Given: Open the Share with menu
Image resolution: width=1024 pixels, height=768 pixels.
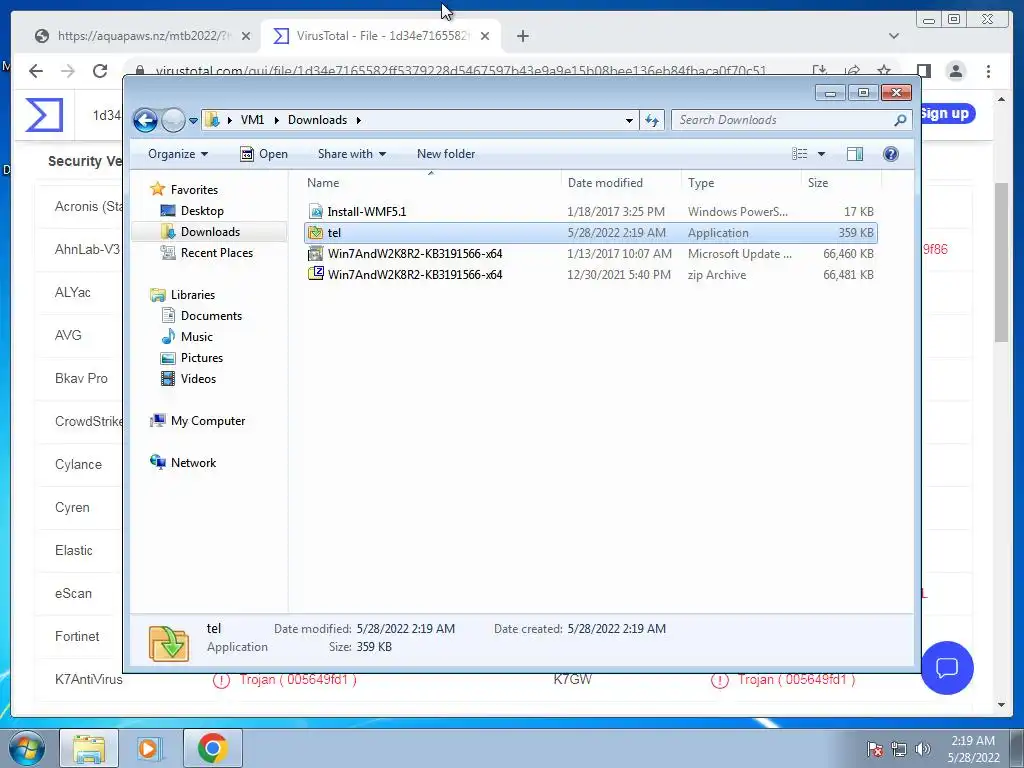Looking at the screenshot, I should [351, 154].
